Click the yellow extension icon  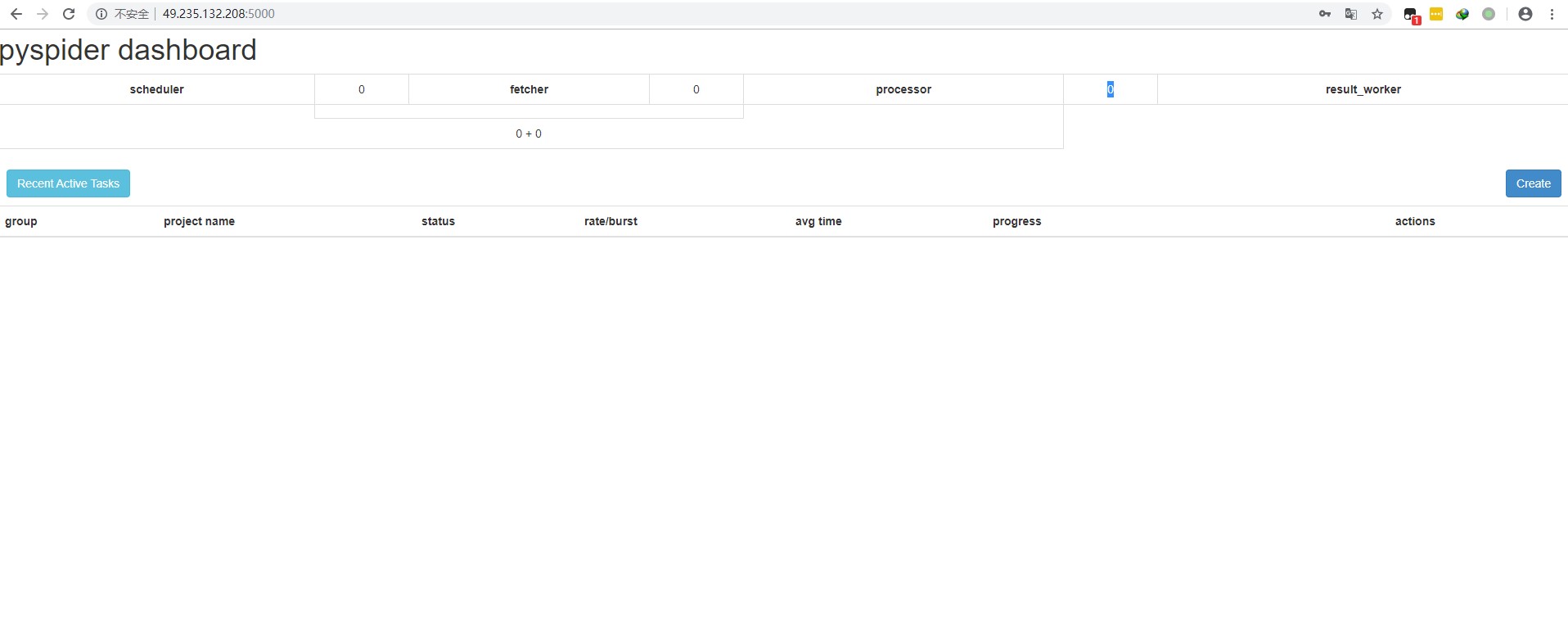click(x=1436, y=14)
